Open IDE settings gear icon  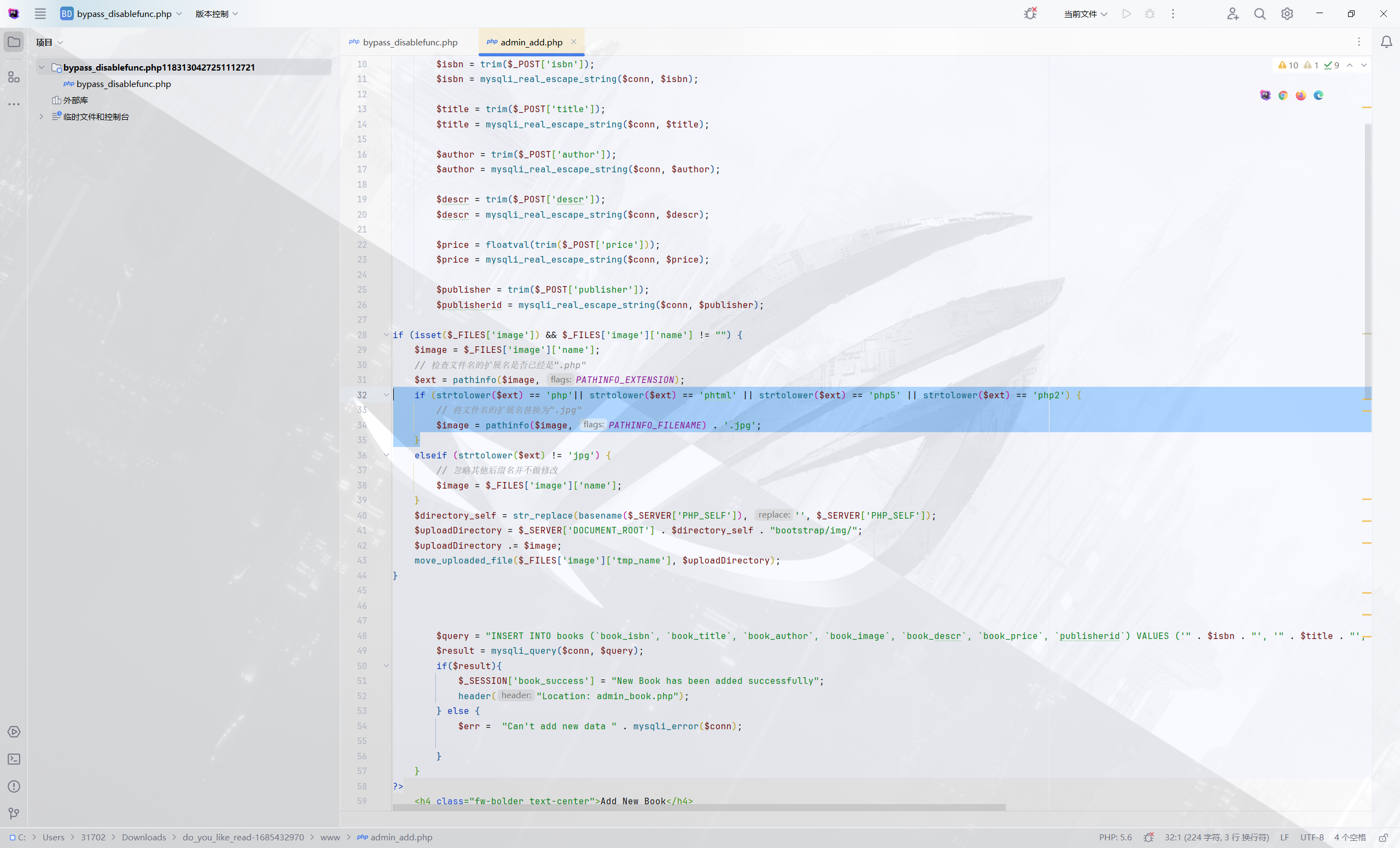[1287, 14]
